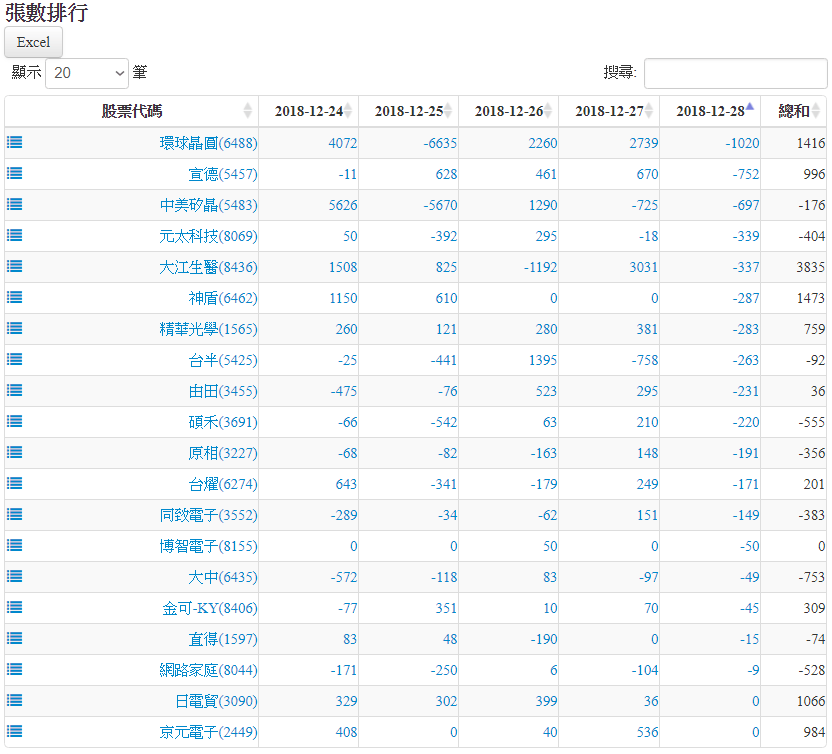Open the list icon for 中美矽晶(5483)
832x754 pixels.
pos(15,204)
